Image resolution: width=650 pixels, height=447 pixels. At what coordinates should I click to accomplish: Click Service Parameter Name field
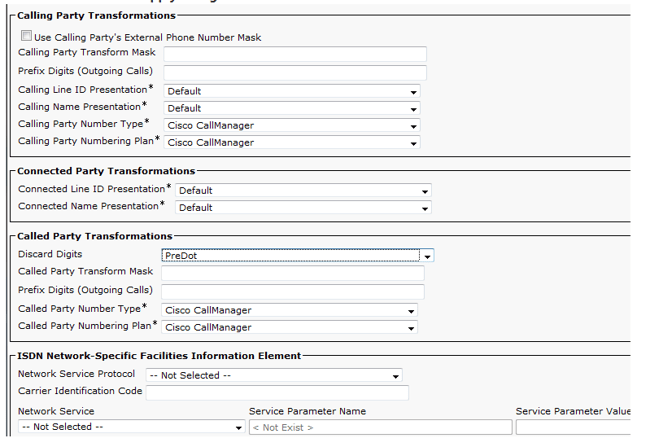point(381,427)
